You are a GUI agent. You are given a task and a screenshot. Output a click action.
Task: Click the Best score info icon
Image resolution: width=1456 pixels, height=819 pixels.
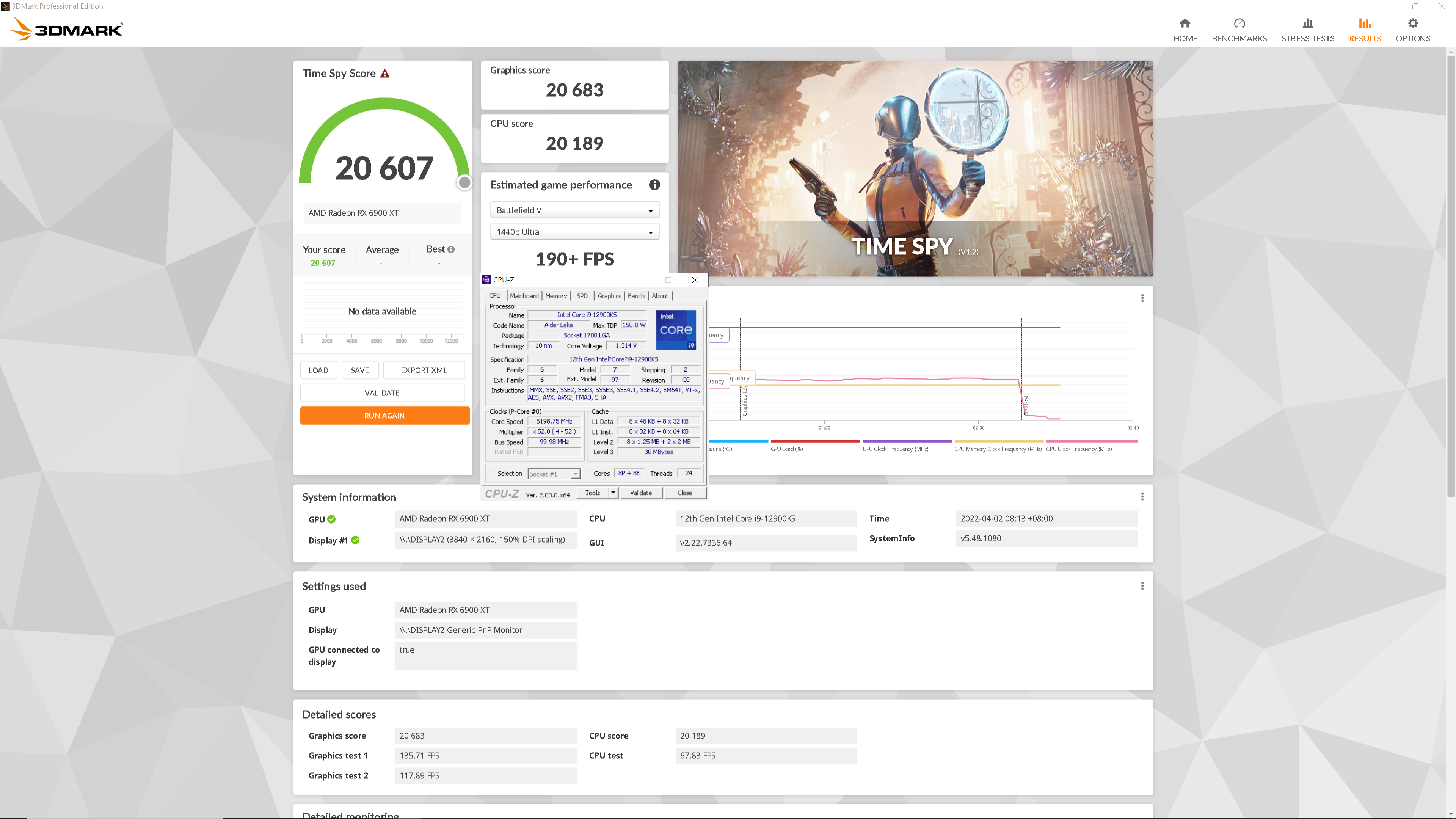point(451,249)
